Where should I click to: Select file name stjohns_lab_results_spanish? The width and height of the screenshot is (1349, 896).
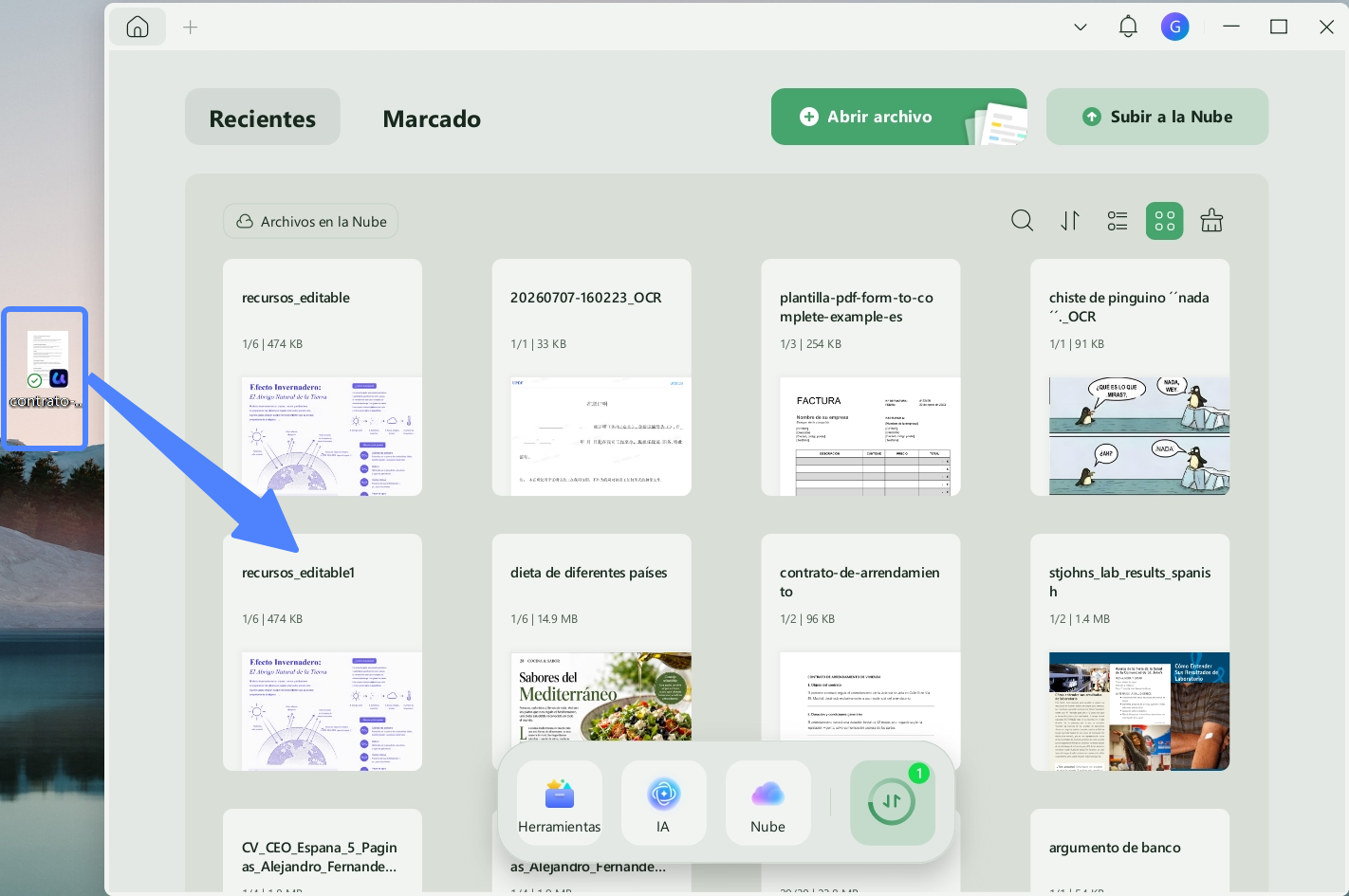pos(1130,582)
